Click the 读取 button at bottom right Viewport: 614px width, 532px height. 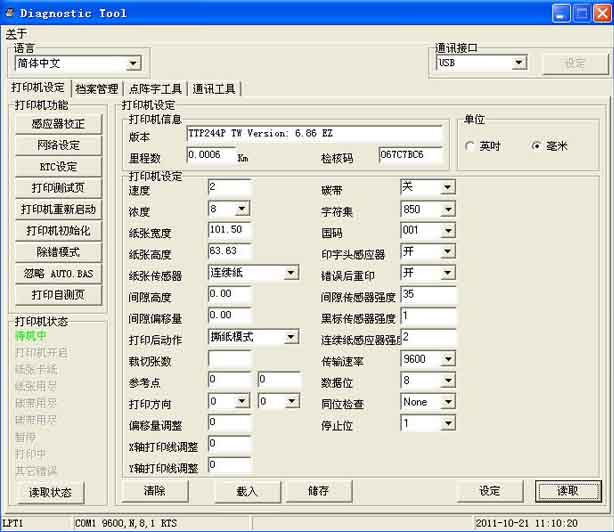point(568,491)
